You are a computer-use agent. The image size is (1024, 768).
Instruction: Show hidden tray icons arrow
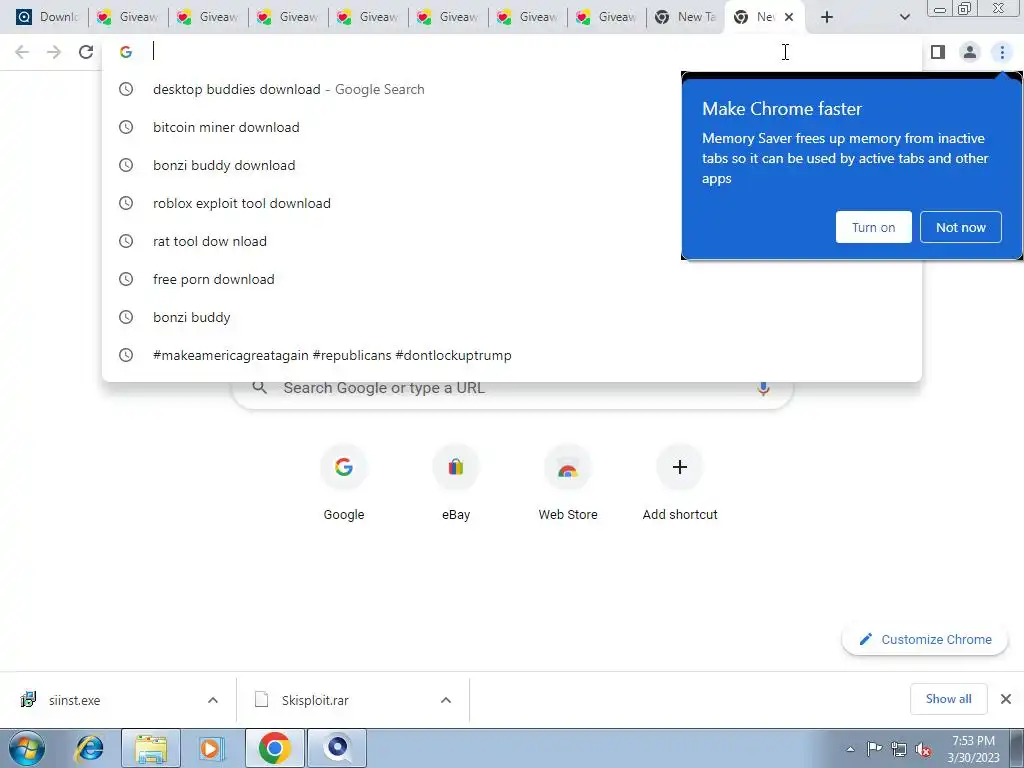pyautogui.click(x=850, y=750)
